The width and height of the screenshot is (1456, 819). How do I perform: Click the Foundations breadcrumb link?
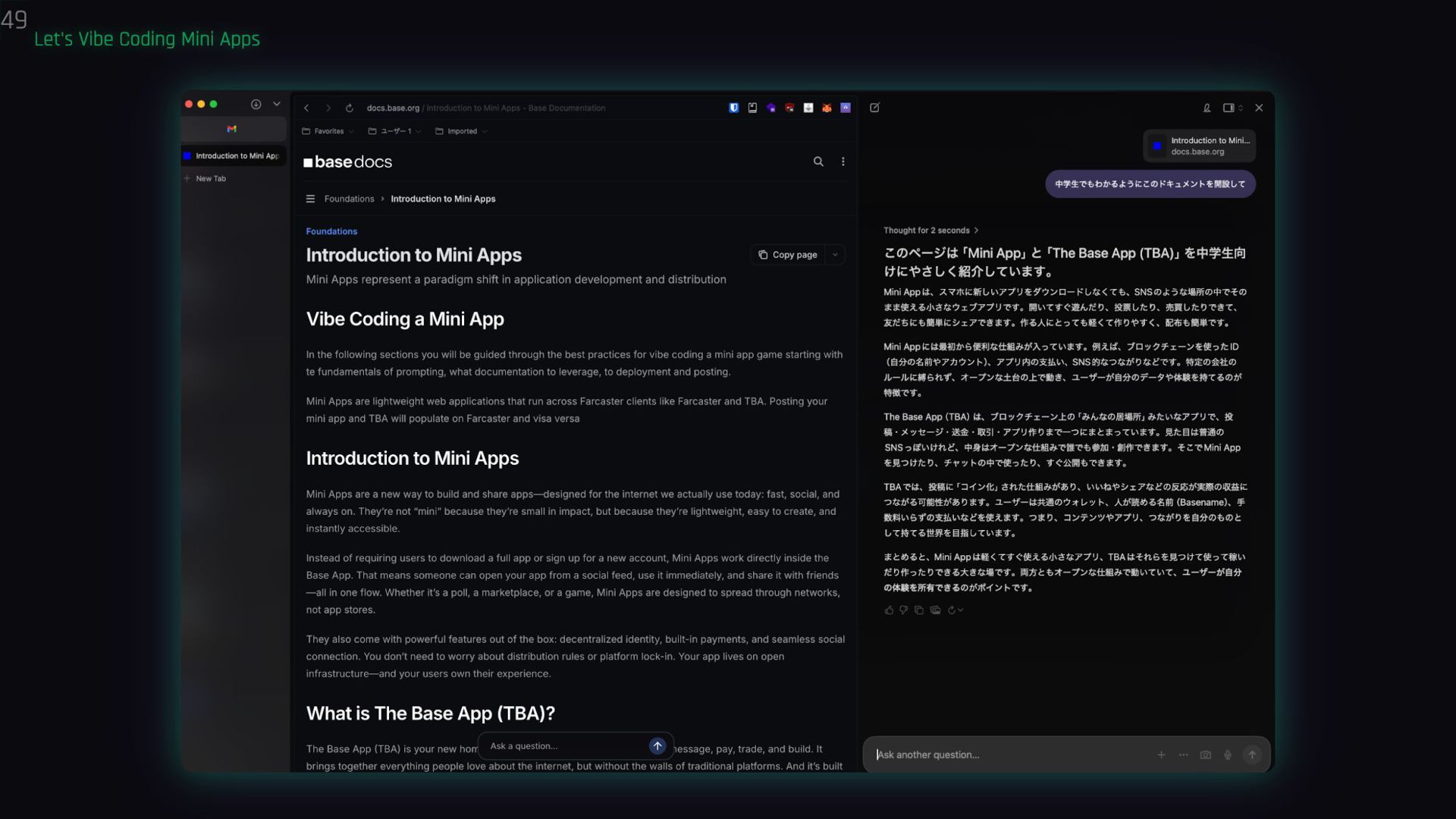click(349, 199)
